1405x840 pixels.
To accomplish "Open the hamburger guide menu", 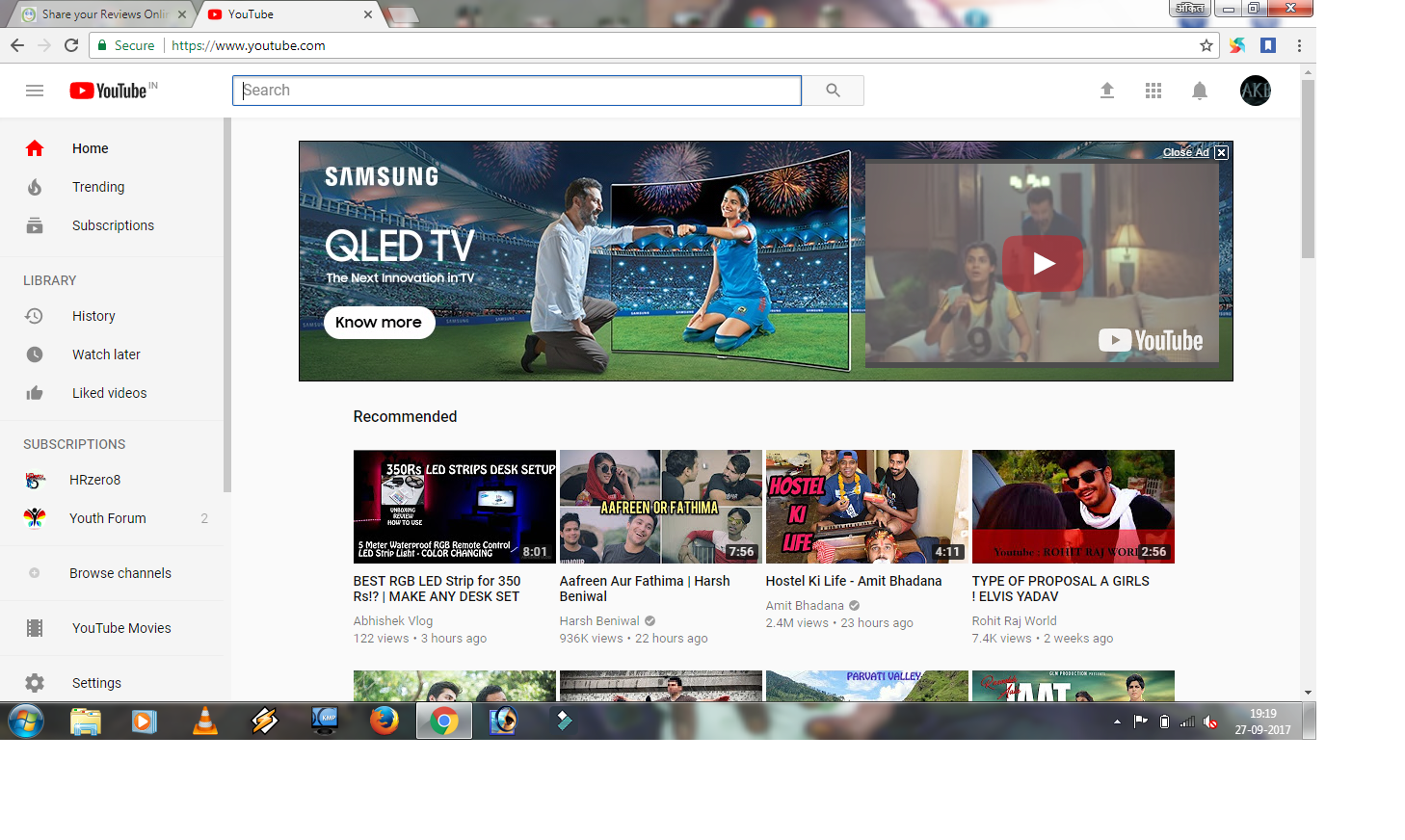I will [x=35, y=91].
